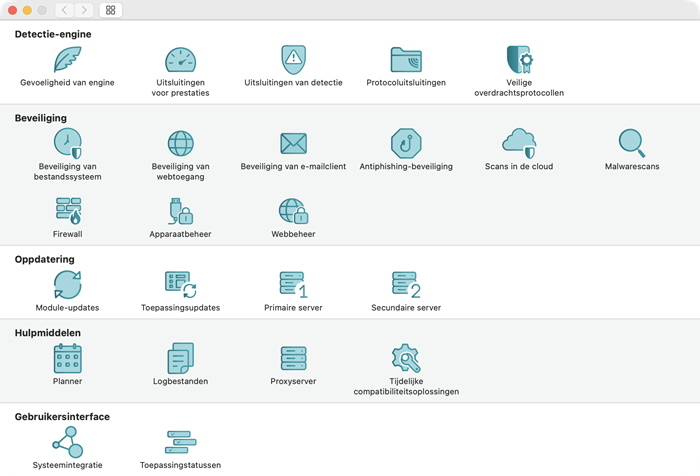Open Logbestanden documents icon

180,358
